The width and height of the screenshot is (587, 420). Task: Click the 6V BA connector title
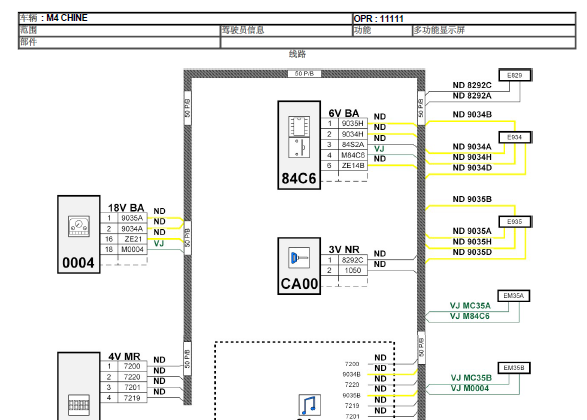[344, 113]
